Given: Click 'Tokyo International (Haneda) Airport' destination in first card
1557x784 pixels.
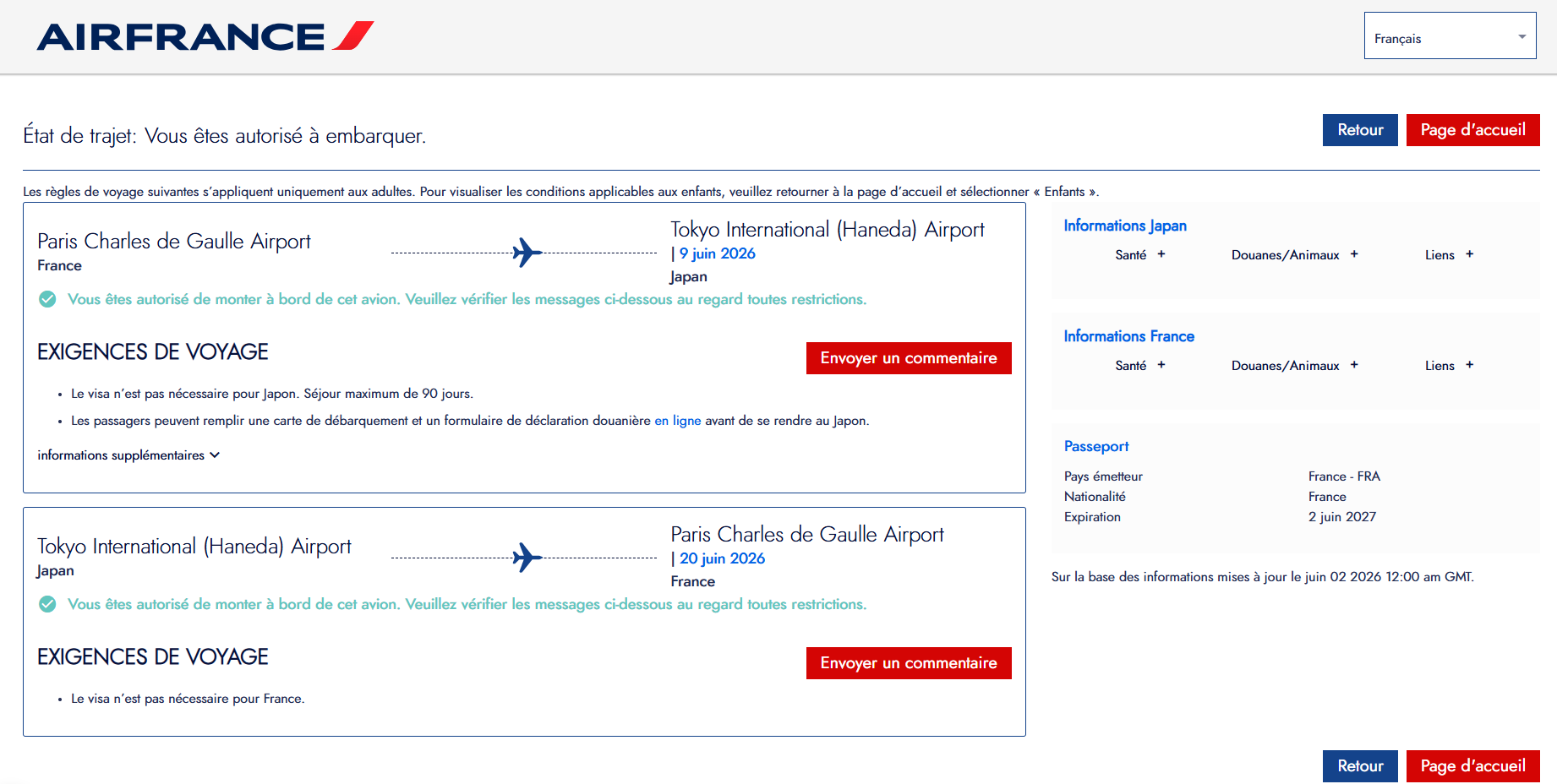Looking at the screenshot, I should tap(828, 230).
